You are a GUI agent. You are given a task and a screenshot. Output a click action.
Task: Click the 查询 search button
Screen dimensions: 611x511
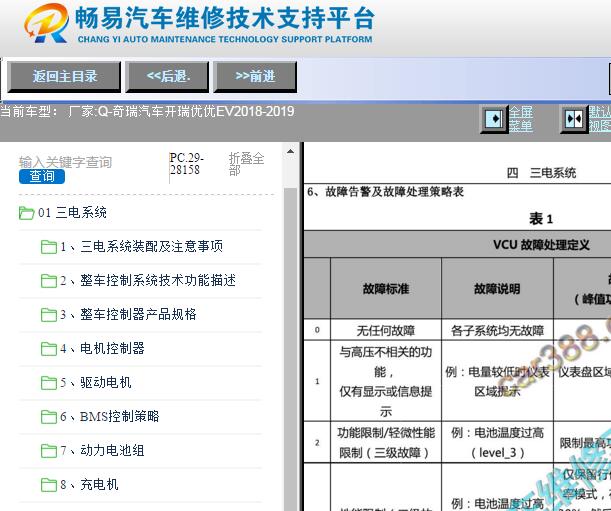42,176
